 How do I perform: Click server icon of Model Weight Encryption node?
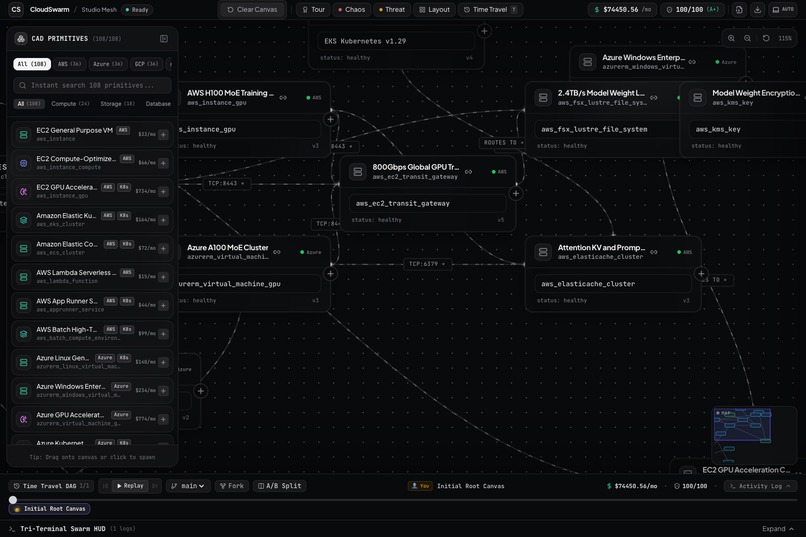click(698, 98)
